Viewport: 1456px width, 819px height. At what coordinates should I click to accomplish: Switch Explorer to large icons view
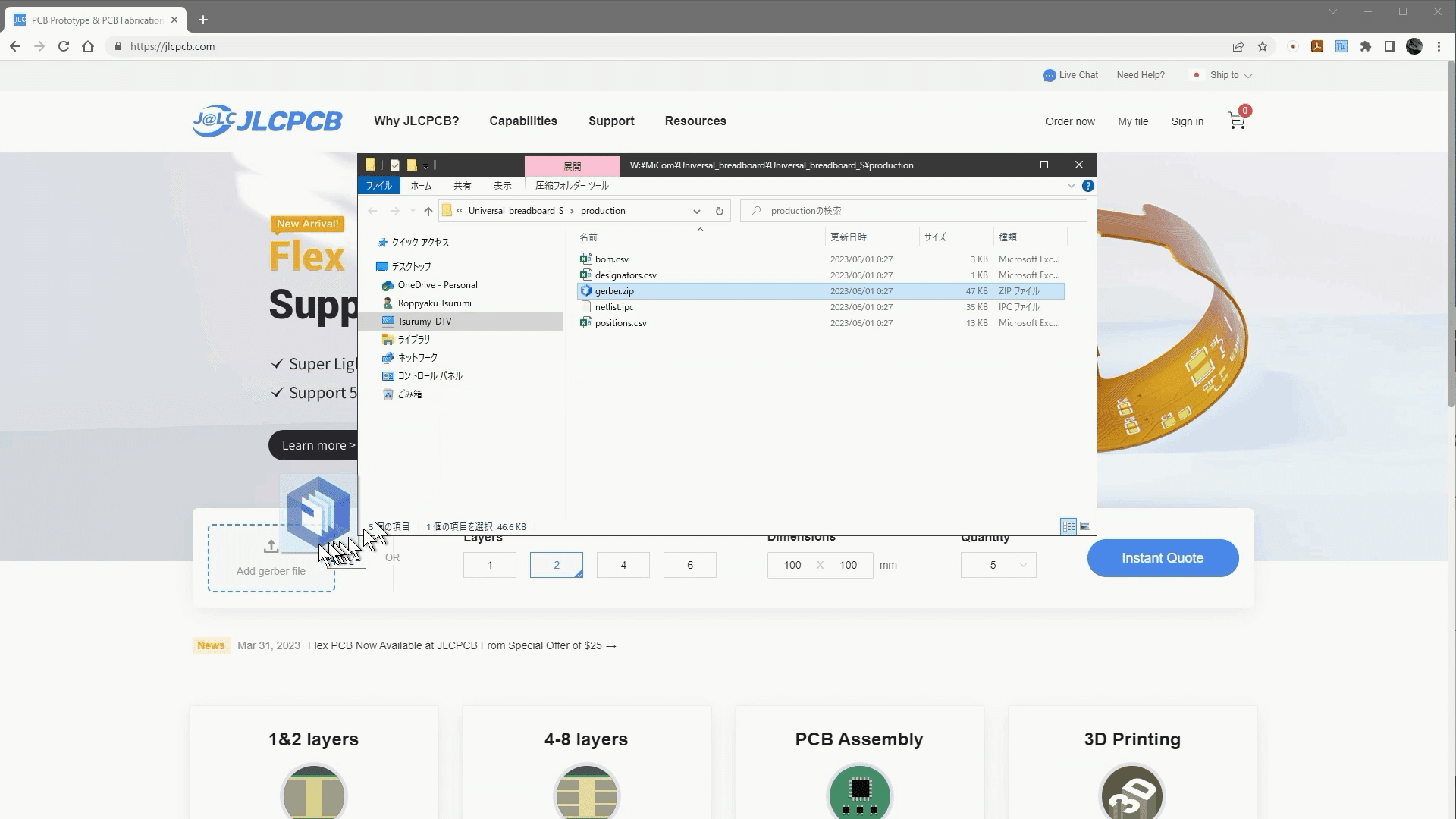click(1085, 526)
